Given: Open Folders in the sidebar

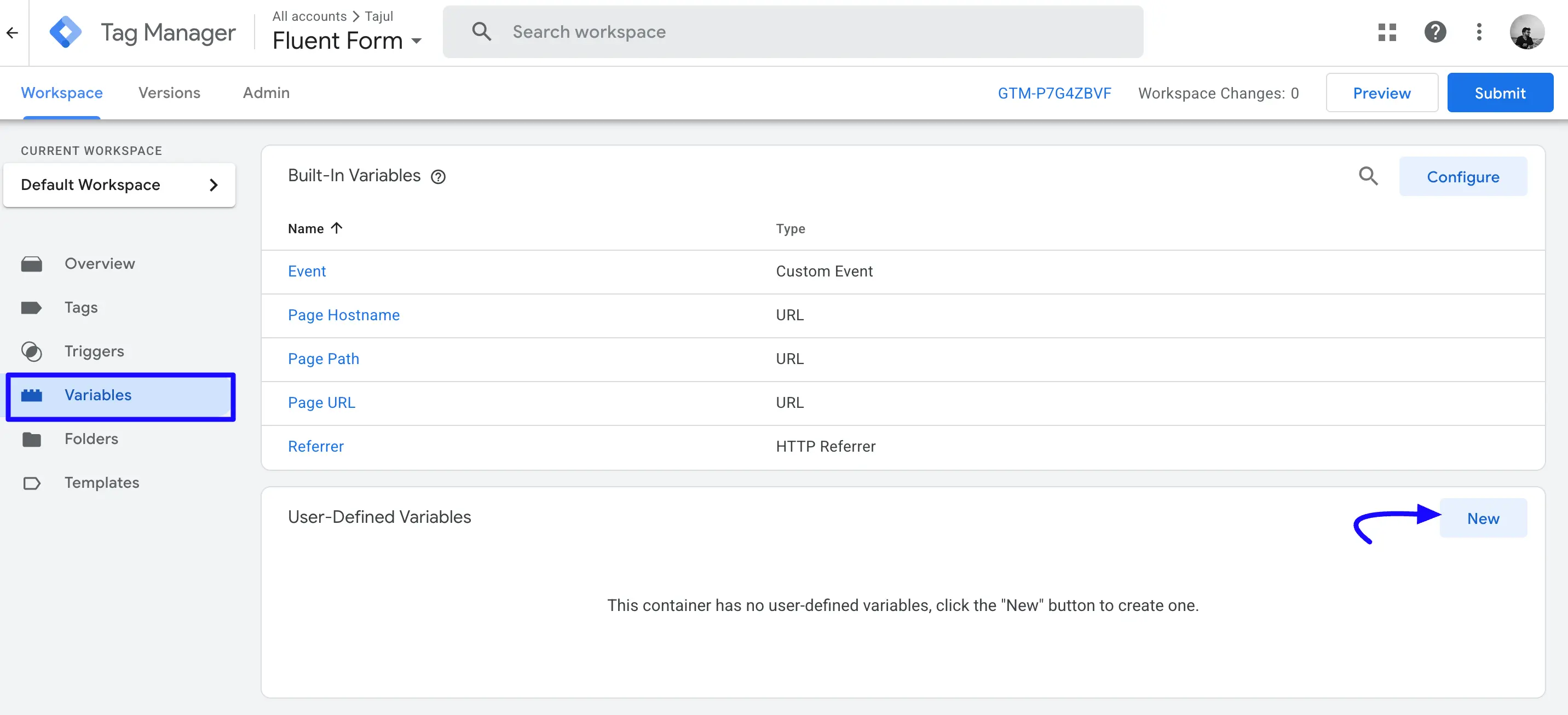Looking at the screenshot, I should [x=91, y=439].
